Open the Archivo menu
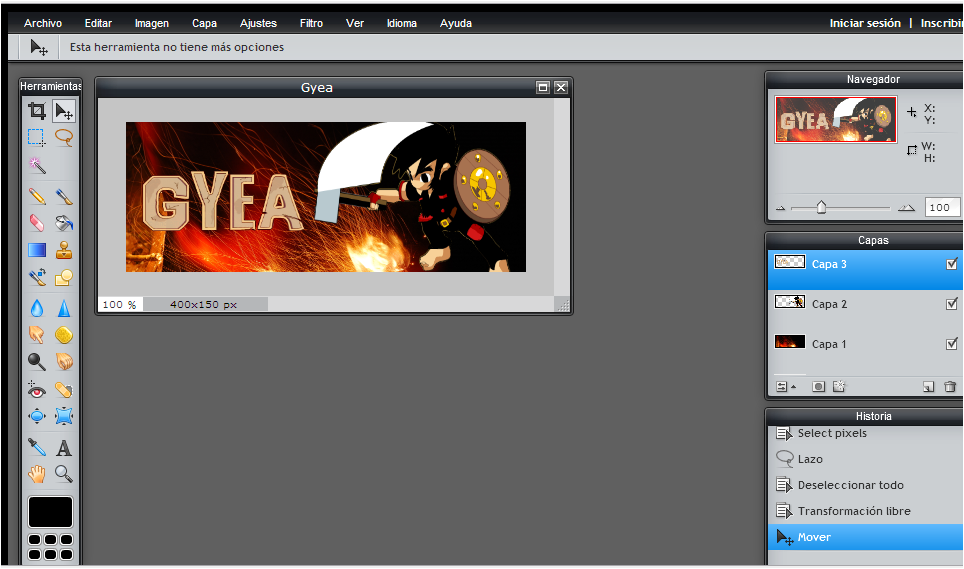Viewport: 964px width, 569px height. click(x=43, y=23)
